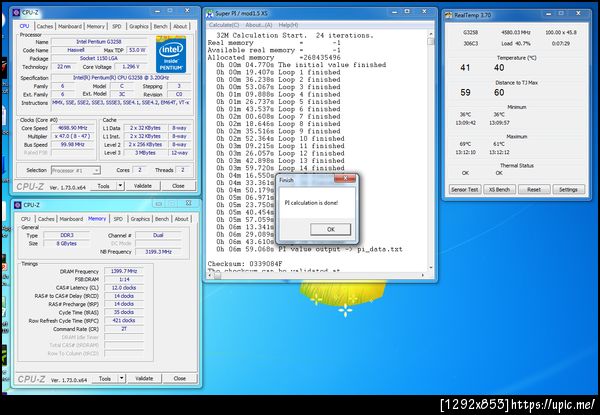This screenshot has width=600, height=415.
Task: Minimize the RealTemp window
Action: pos(549,14)
